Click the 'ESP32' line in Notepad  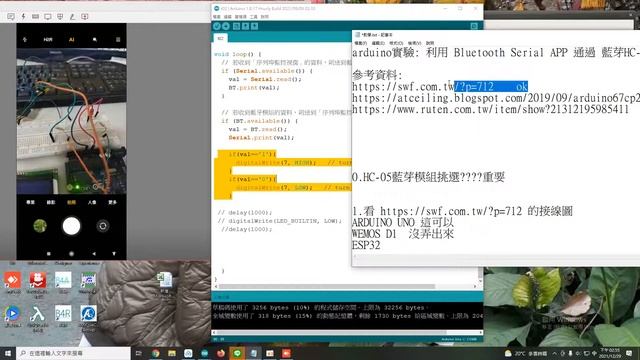[366, 245]
